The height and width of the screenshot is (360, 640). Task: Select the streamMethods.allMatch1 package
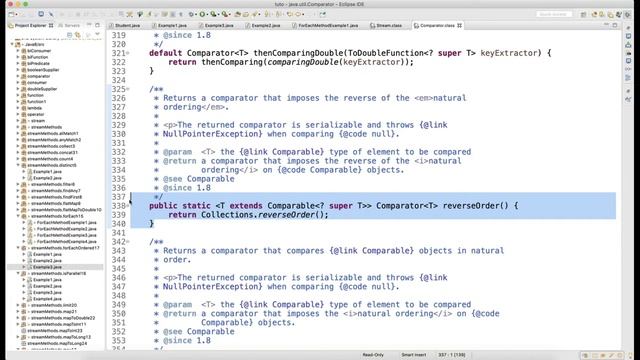click(x=52, y=133)
